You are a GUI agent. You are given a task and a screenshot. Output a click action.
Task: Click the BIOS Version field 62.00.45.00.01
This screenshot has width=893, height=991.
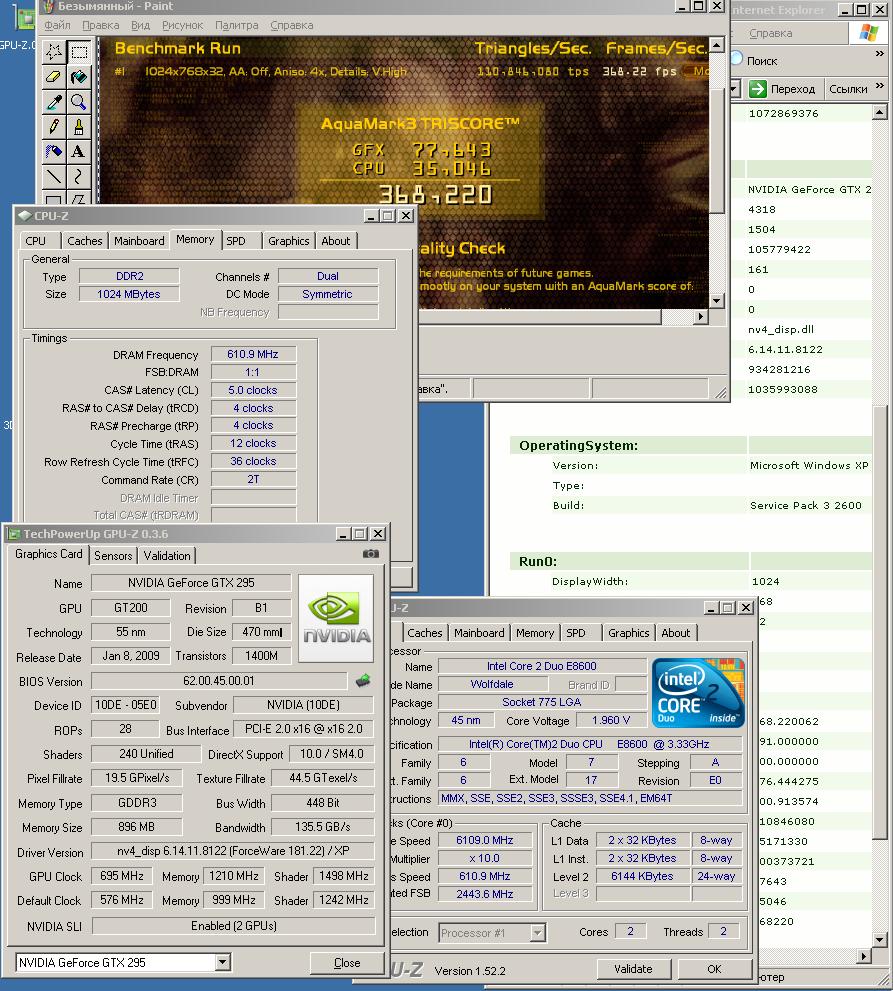click(x=219, y=681)
